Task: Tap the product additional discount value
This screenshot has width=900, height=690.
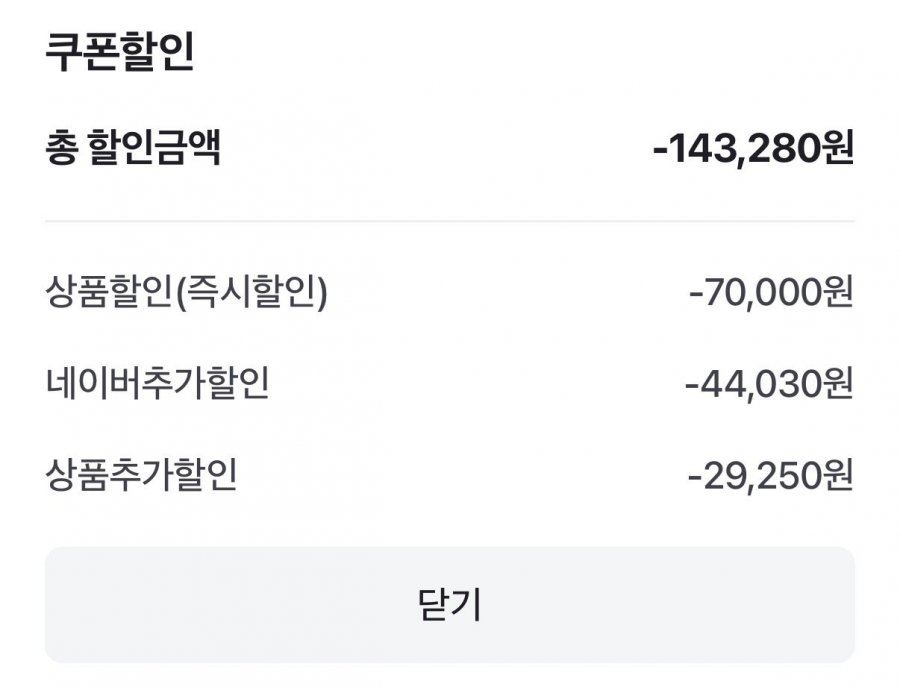Action: pyautogui.click(x=770, y=475)
